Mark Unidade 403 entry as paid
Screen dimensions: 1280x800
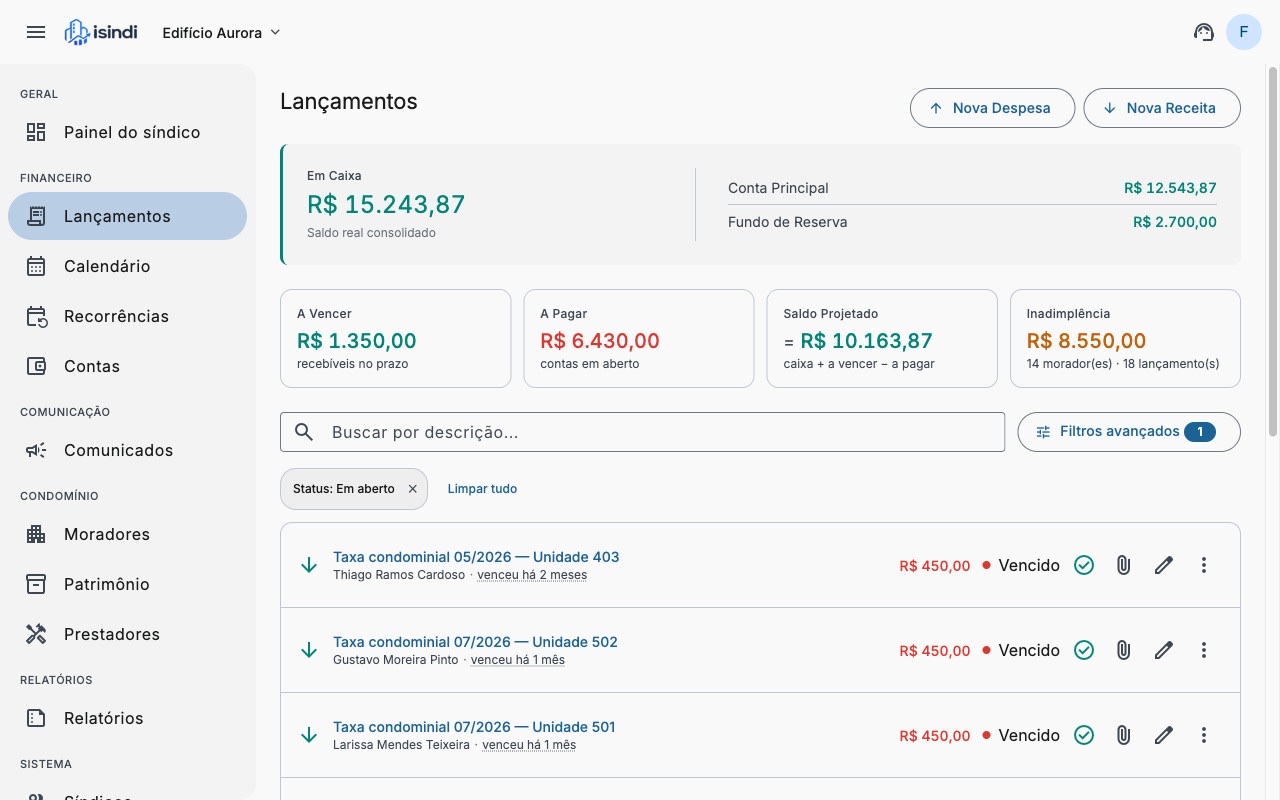[1084, 565]
